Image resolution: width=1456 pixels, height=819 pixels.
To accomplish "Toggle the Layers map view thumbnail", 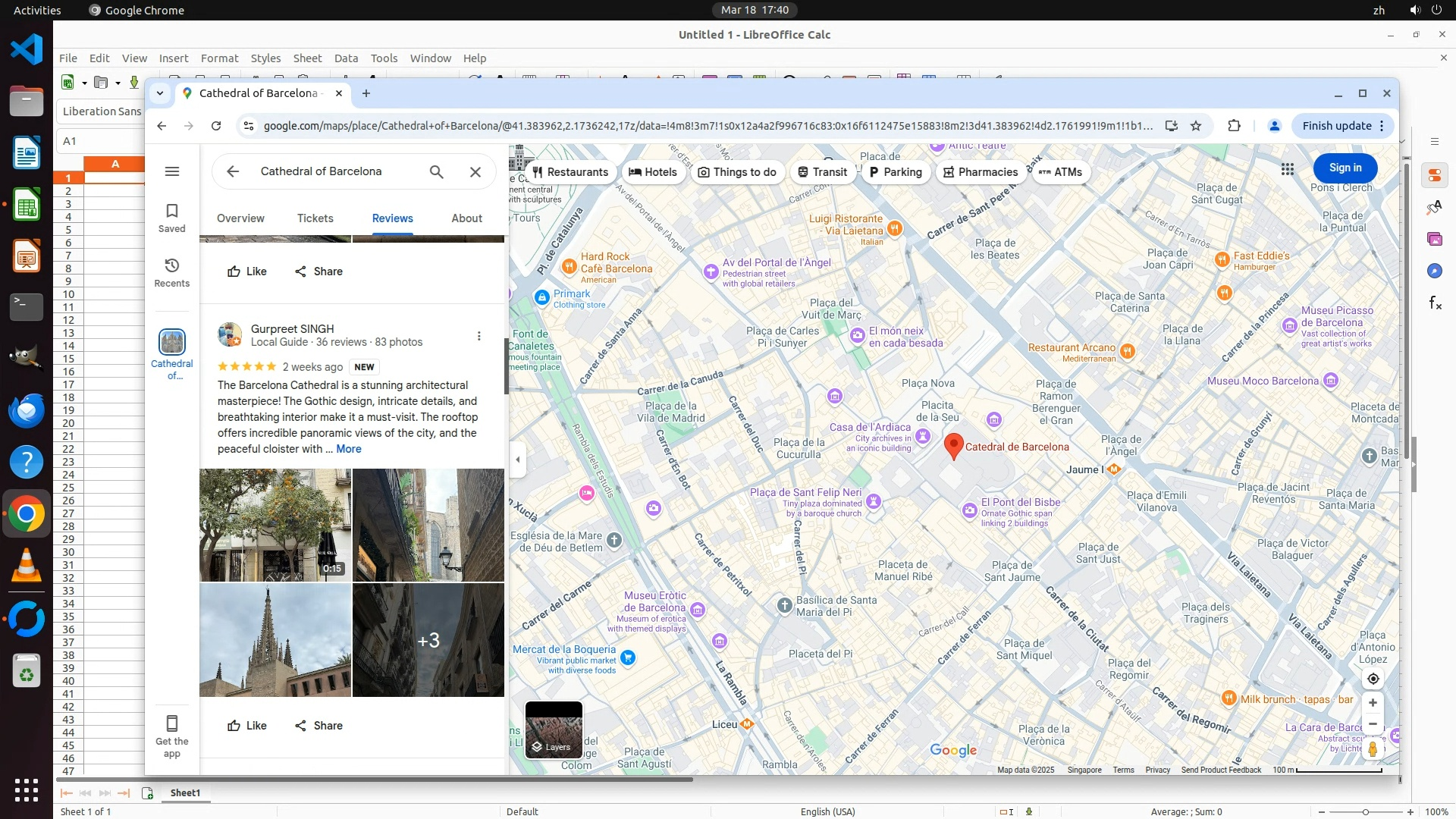I will 554,730.
